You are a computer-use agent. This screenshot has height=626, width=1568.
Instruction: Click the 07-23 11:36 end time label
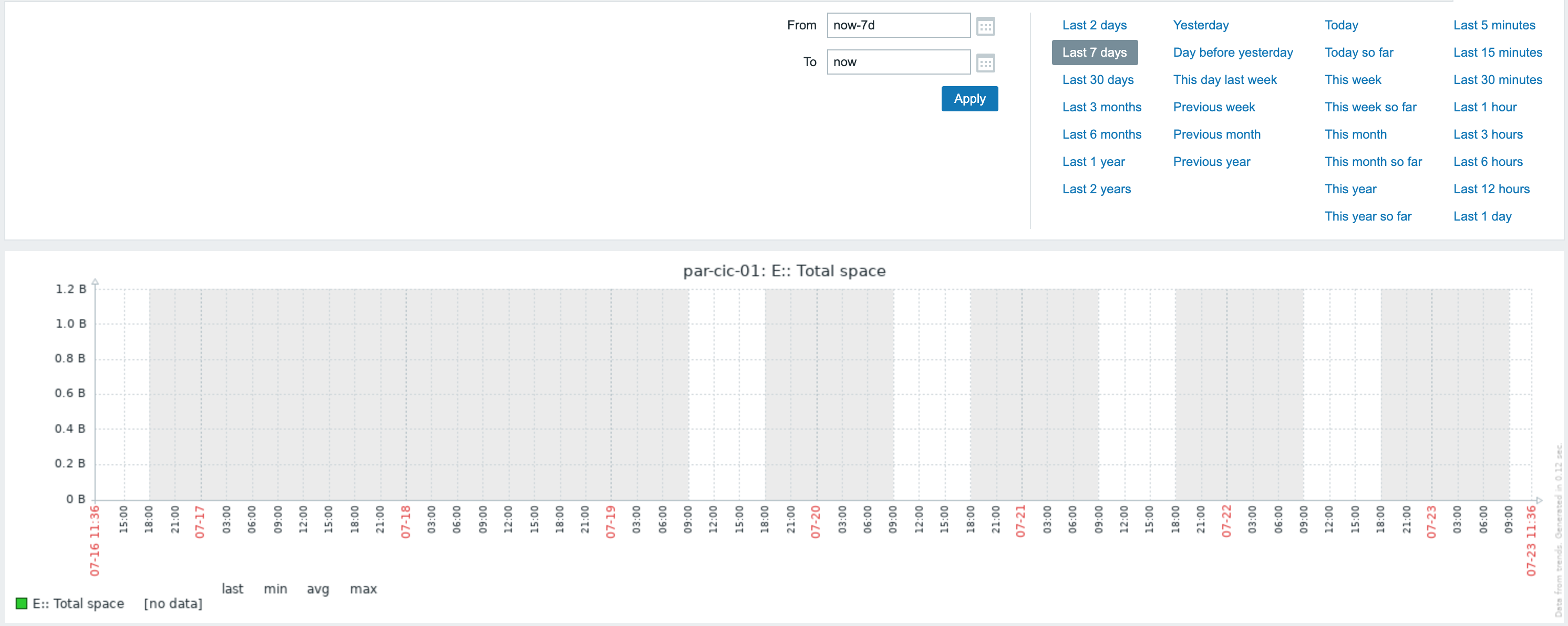tap(1531, 541)
